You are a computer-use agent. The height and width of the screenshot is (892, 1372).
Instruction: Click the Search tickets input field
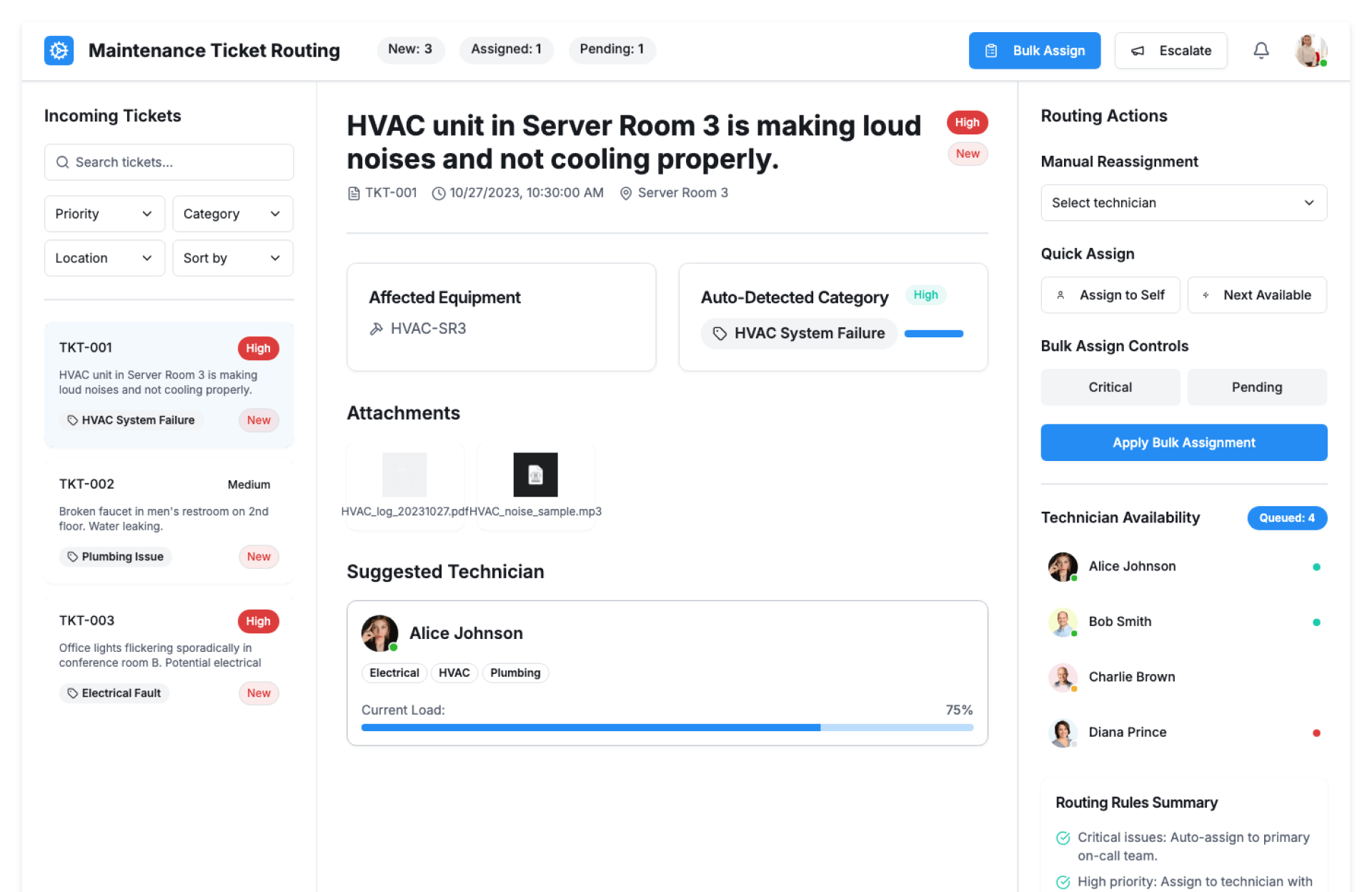tap(169, 162)
